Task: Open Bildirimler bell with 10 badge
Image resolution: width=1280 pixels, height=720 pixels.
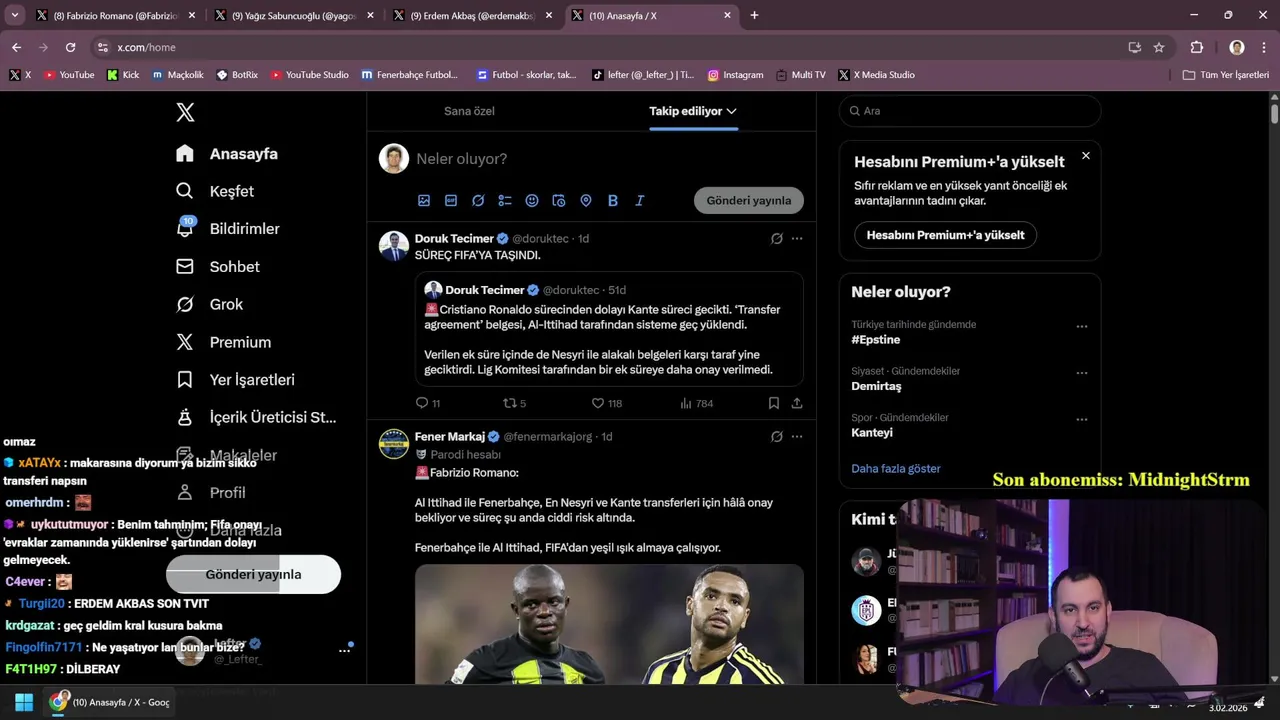Action: point(185,228)
